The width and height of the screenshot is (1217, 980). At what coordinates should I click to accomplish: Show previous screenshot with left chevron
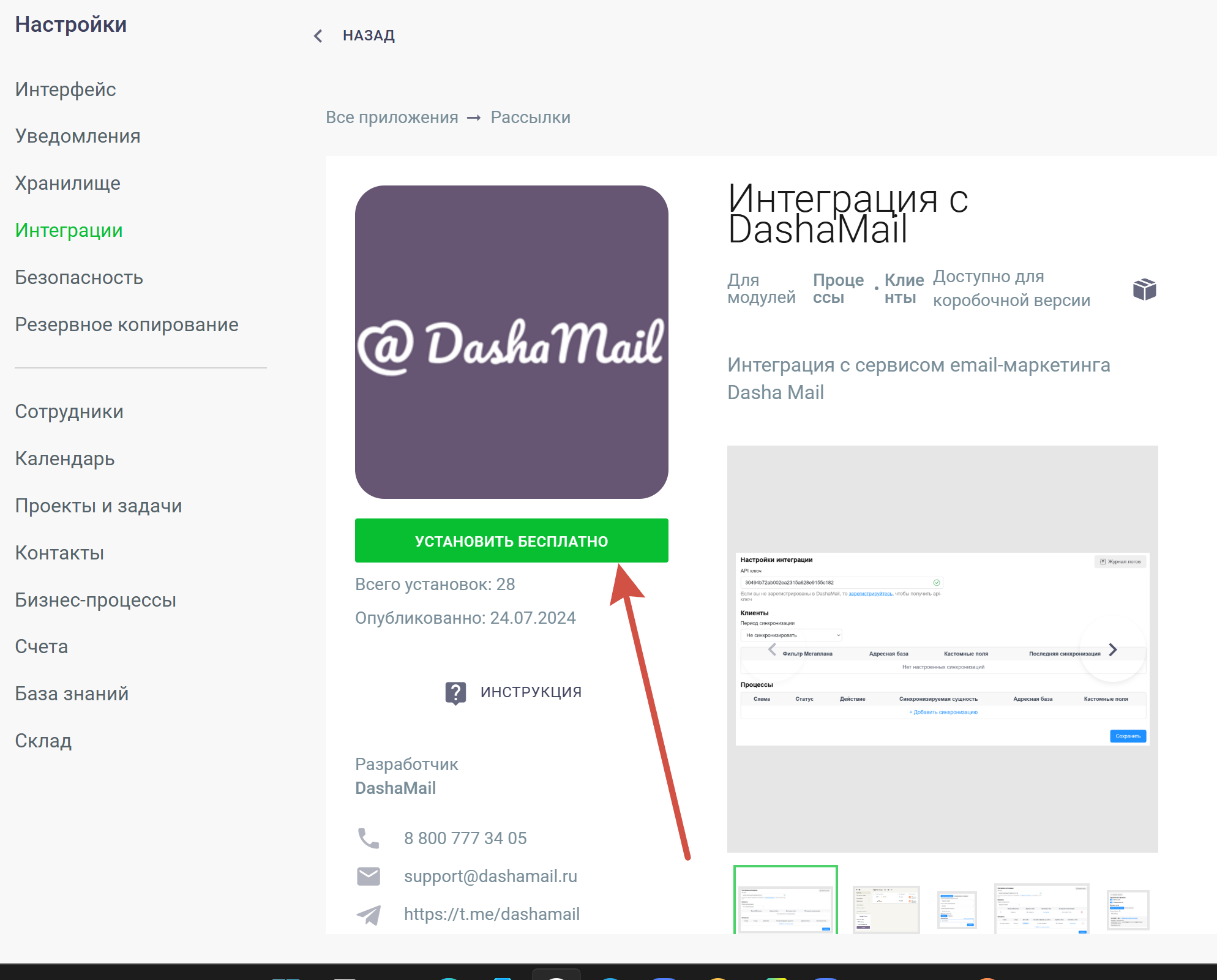(x=772, y=649)
